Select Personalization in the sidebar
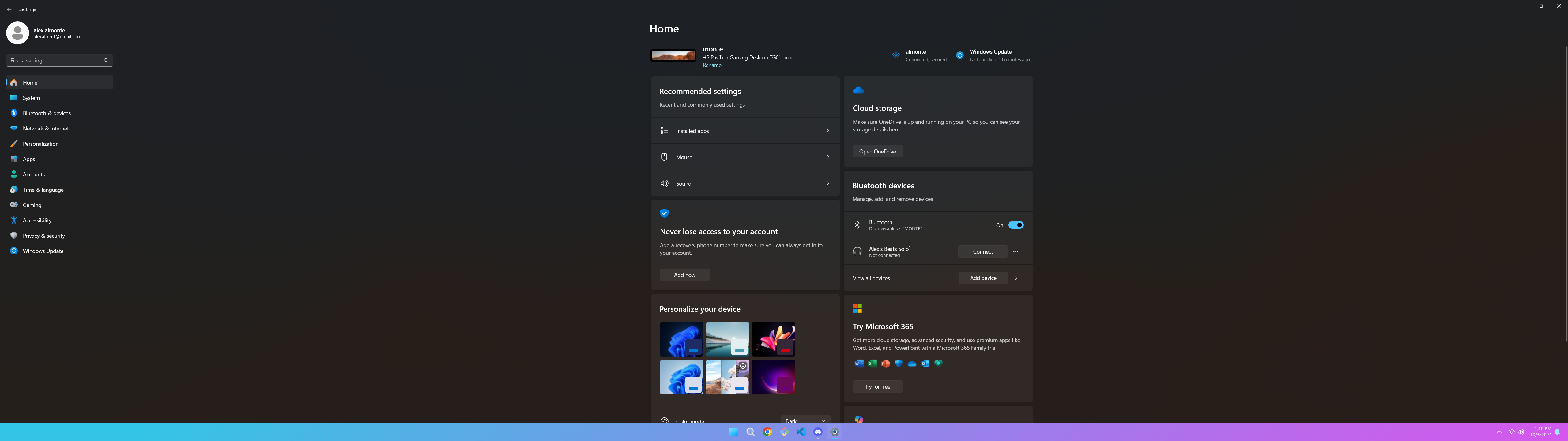 (41, 144)
